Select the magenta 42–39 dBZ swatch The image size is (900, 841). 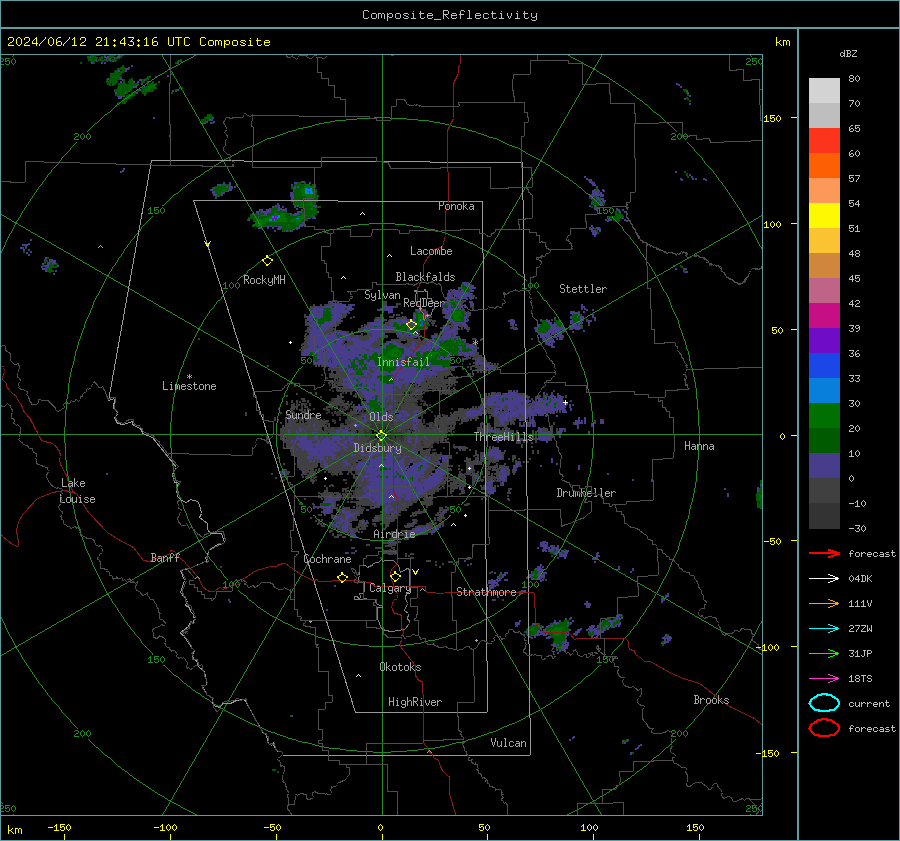pyautogui.click(x=824, y=316)
